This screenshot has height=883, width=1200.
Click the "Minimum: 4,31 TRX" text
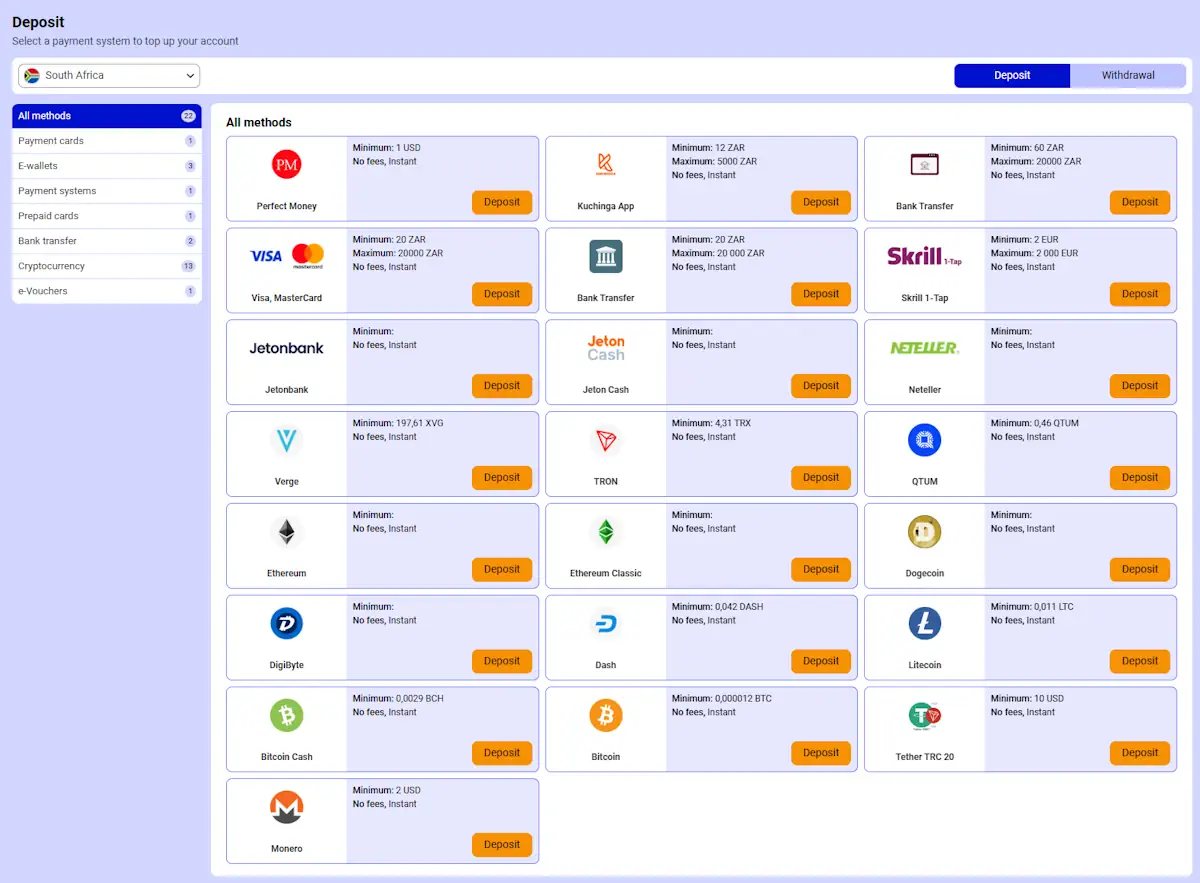coord(711,423)
